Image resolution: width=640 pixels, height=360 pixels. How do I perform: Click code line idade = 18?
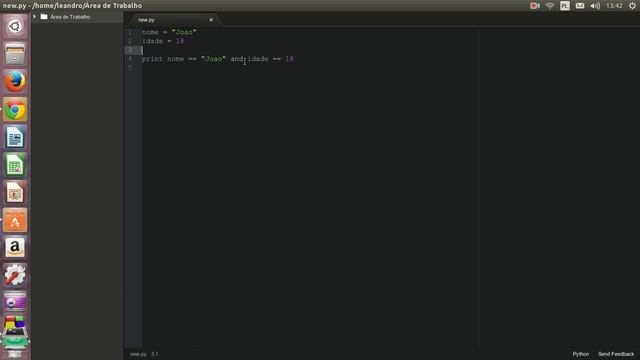tap(163, 41)
